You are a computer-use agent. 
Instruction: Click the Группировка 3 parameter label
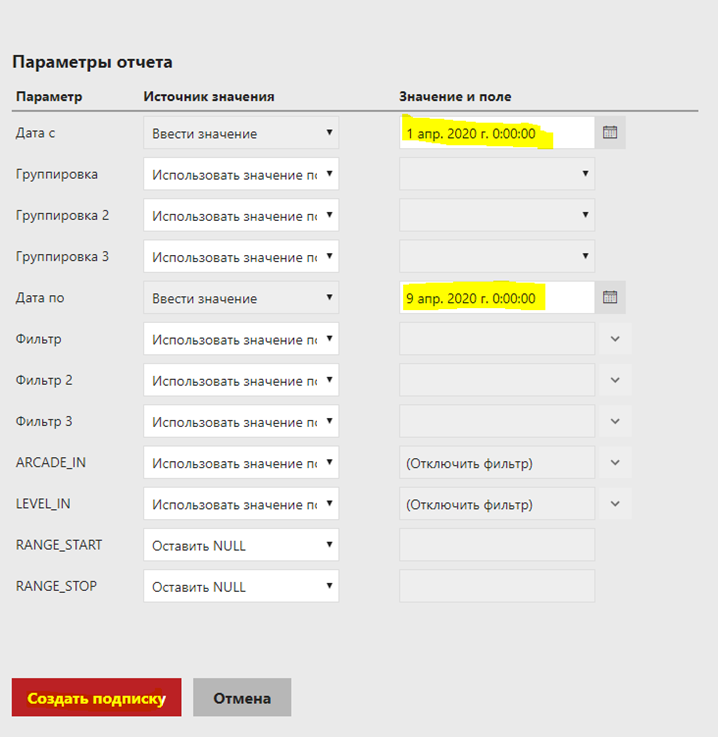click(x=62, y=257)
